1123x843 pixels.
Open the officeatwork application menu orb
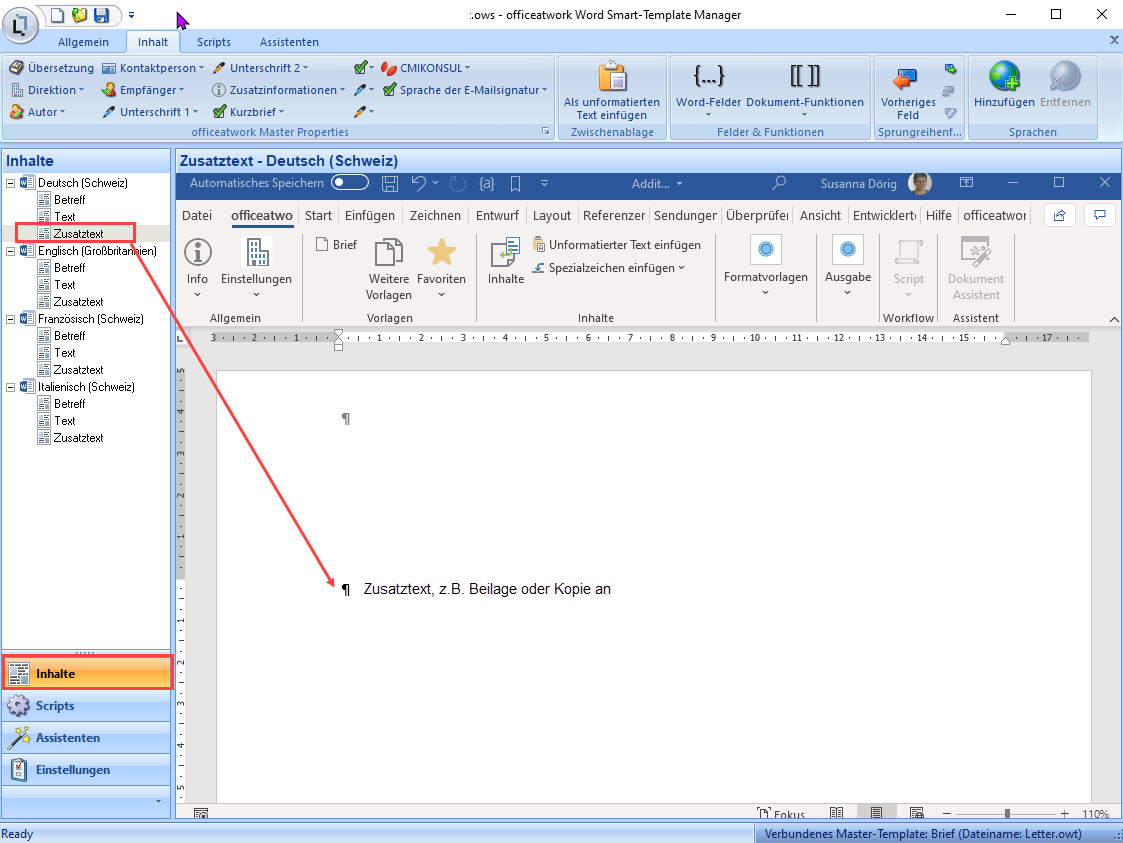(x=21, y=25)
